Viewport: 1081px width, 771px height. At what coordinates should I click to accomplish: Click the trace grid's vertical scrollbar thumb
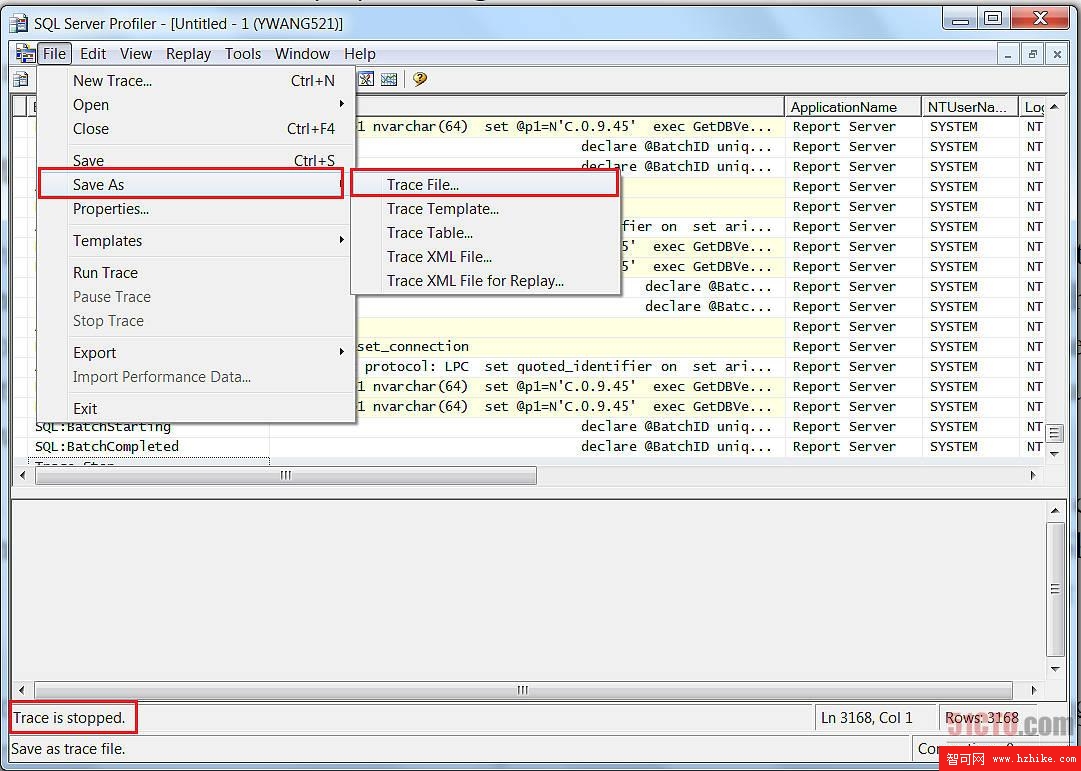click(x=1054, y=433)
